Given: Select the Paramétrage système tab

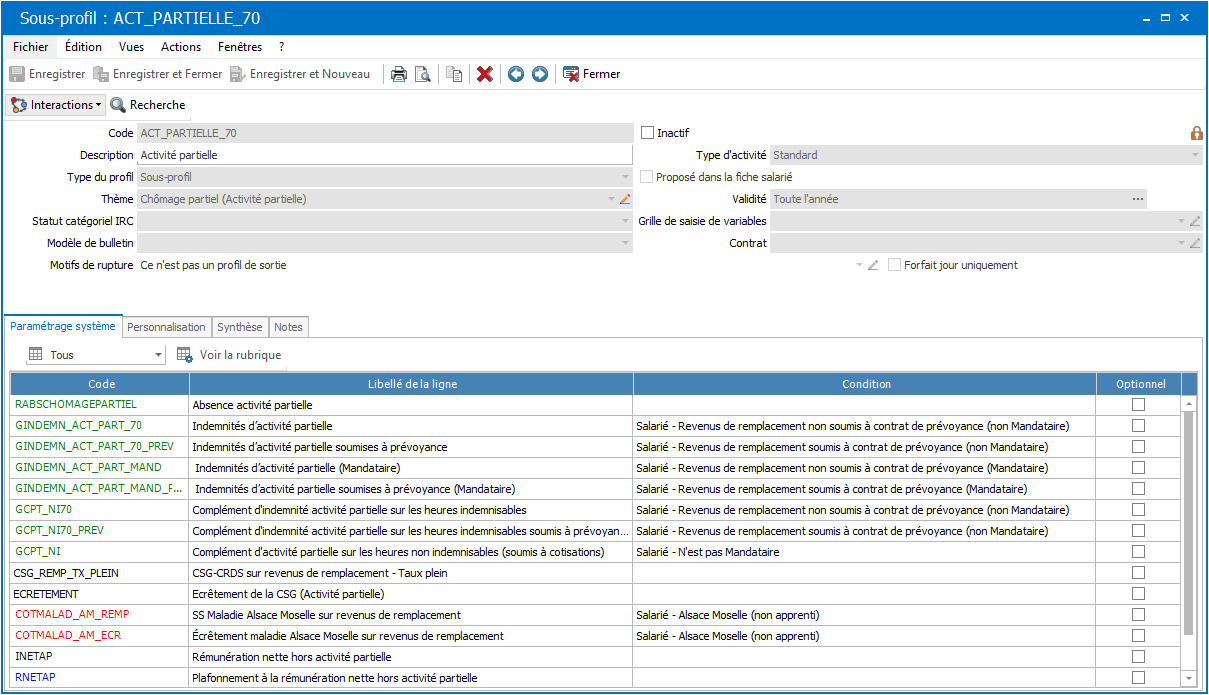Looking at the screenshot, I should pos(63,326).
